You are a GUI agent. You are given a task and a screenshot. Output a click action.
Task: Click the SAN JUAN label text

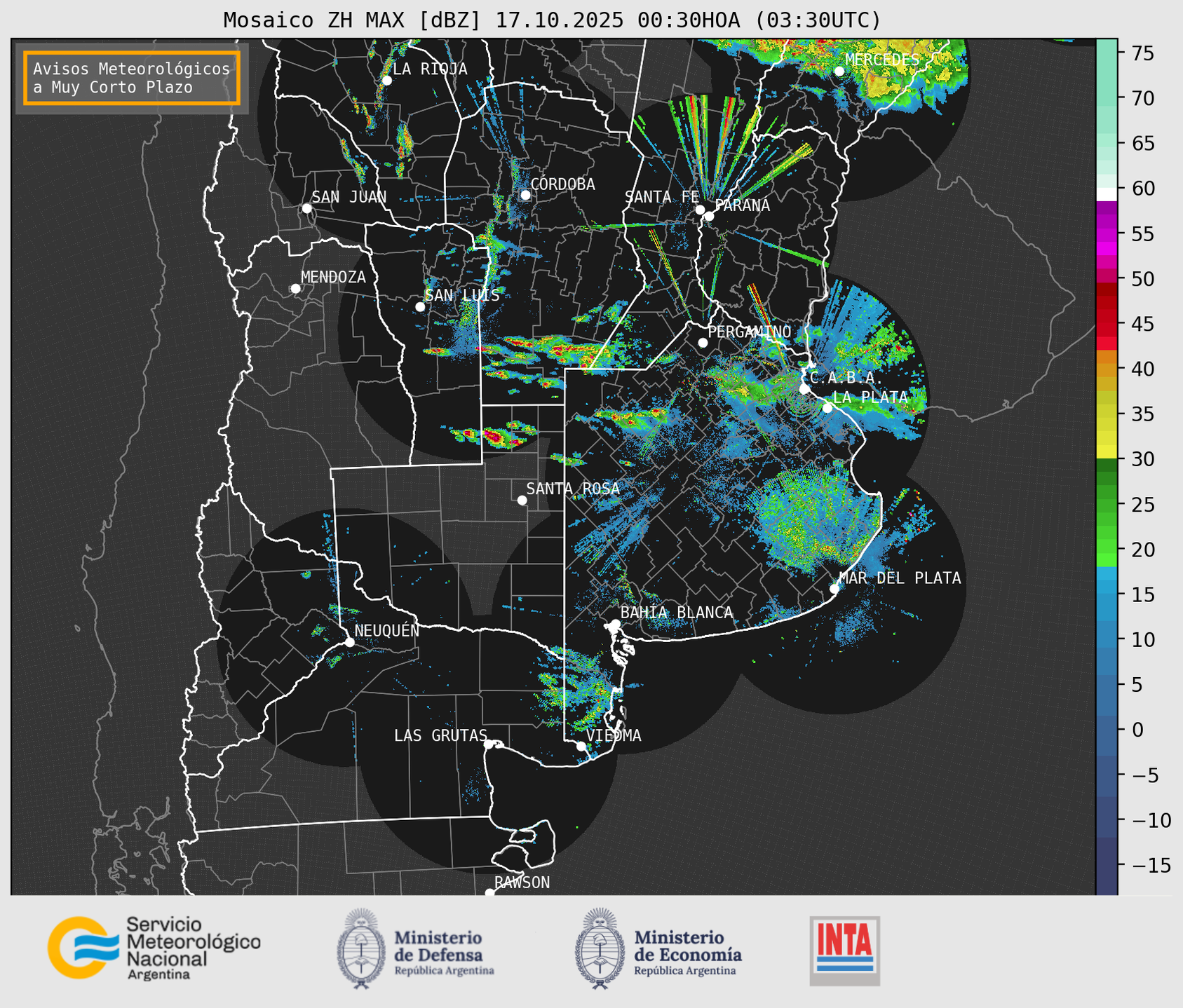click(349, 197)
